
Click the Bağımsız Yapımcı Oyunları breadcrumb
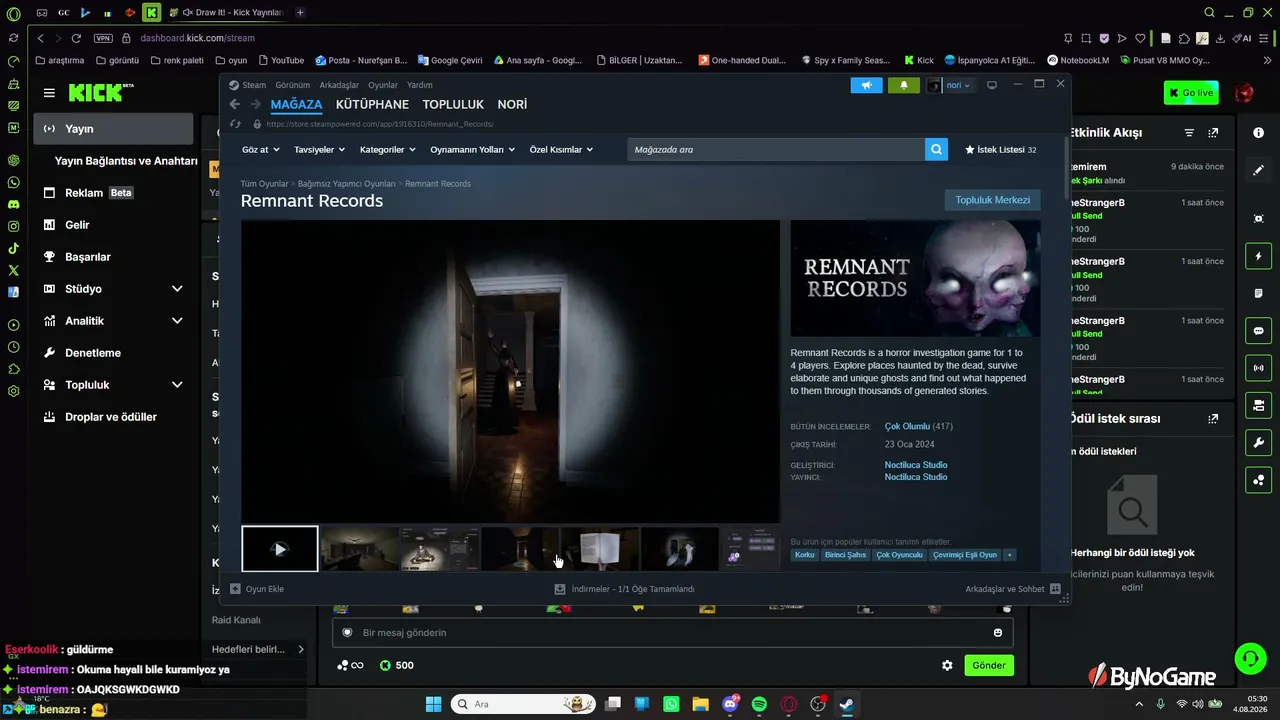tap(347, 184)
